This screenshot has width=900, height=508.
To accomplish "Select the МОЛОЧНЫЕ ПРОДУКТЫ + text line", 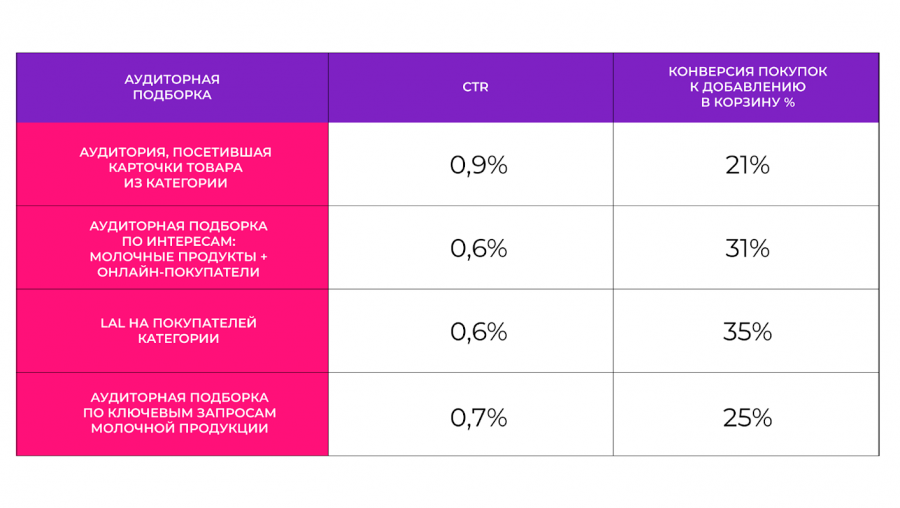I will 174,256.
